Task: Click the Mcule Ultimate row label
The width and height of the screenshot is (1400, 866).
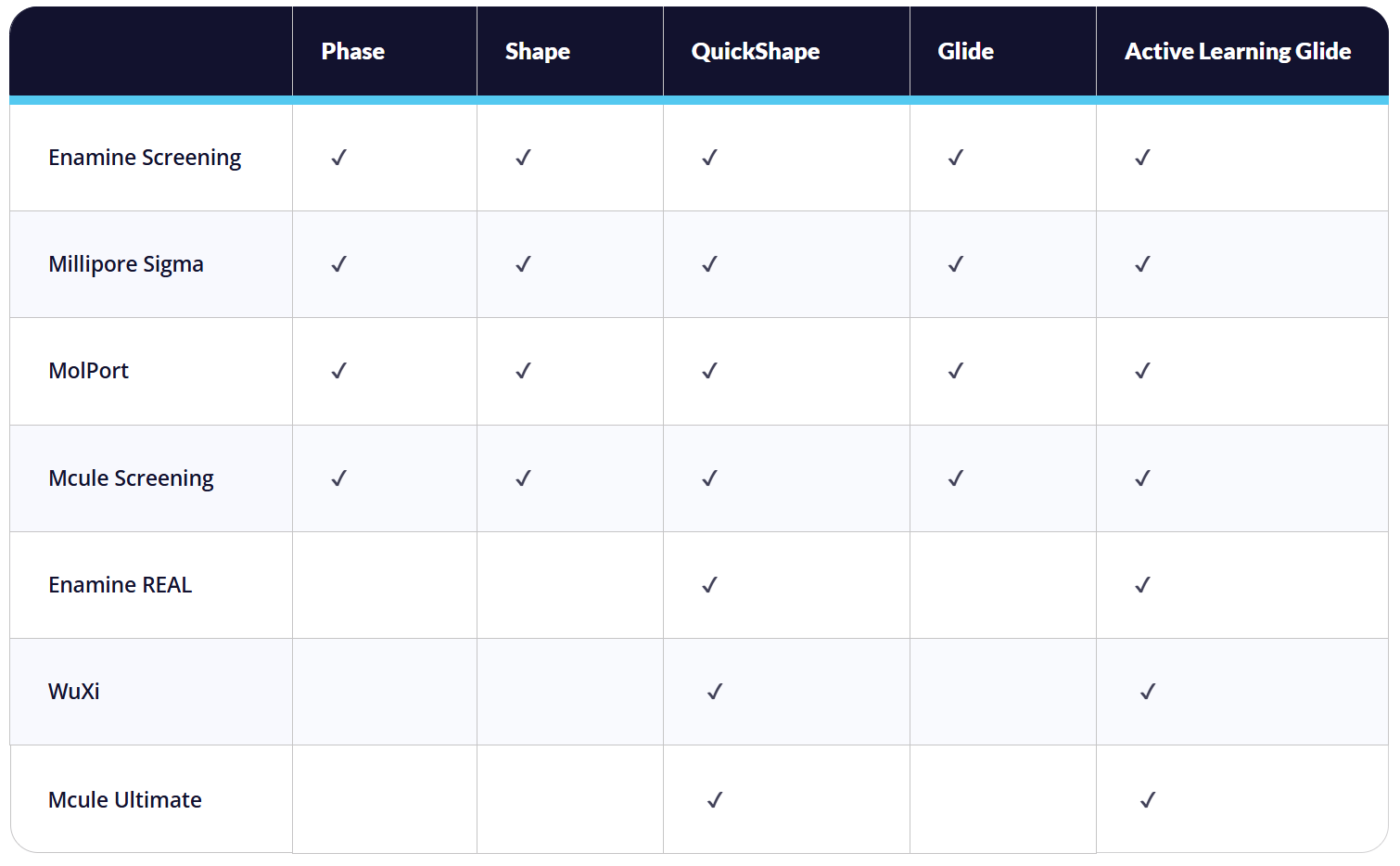Action: click(125, 800)
